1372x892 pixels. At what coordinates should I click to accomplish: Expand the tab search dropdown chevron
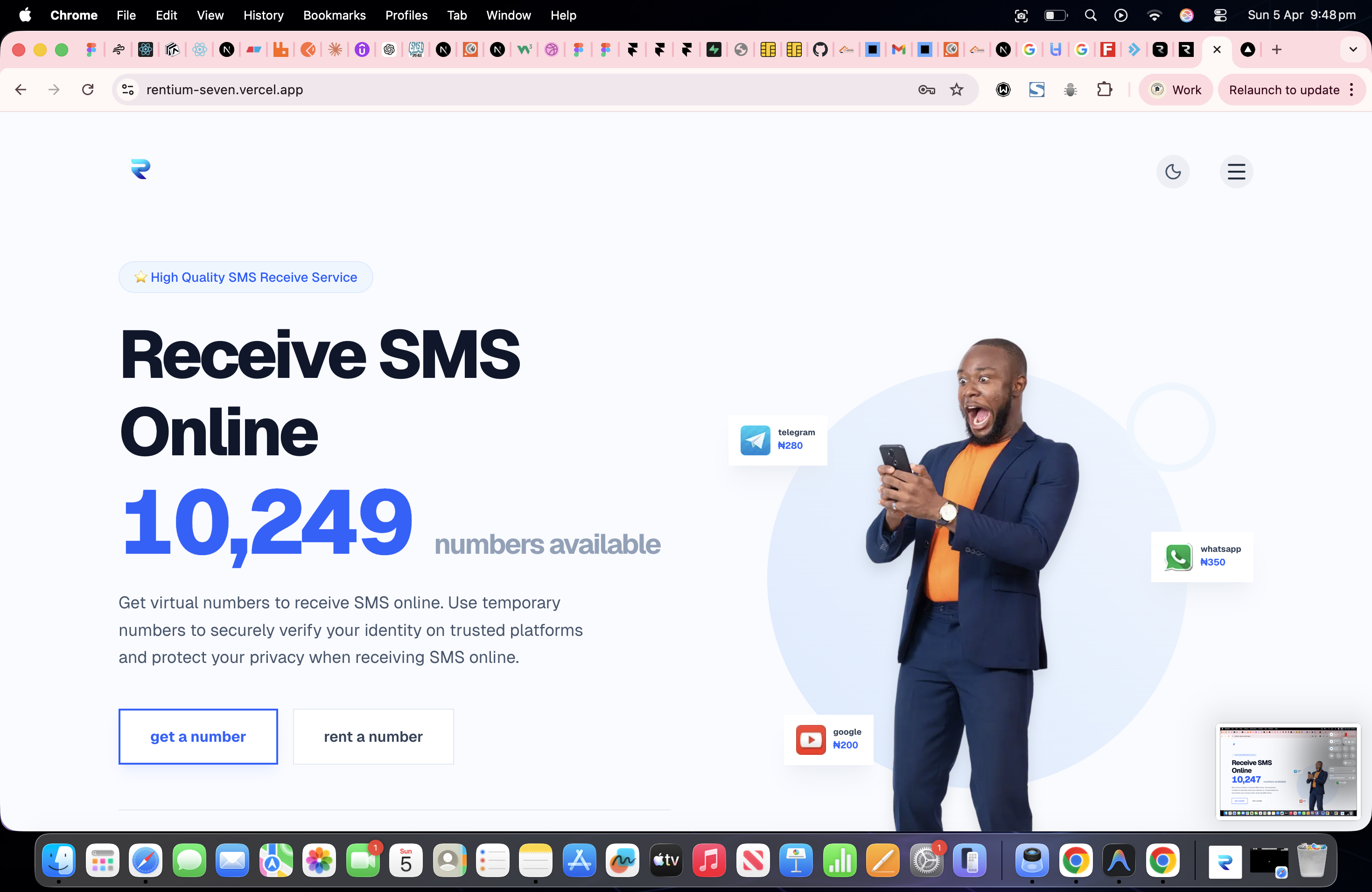pyautogui.click(x=1352, y=49)
